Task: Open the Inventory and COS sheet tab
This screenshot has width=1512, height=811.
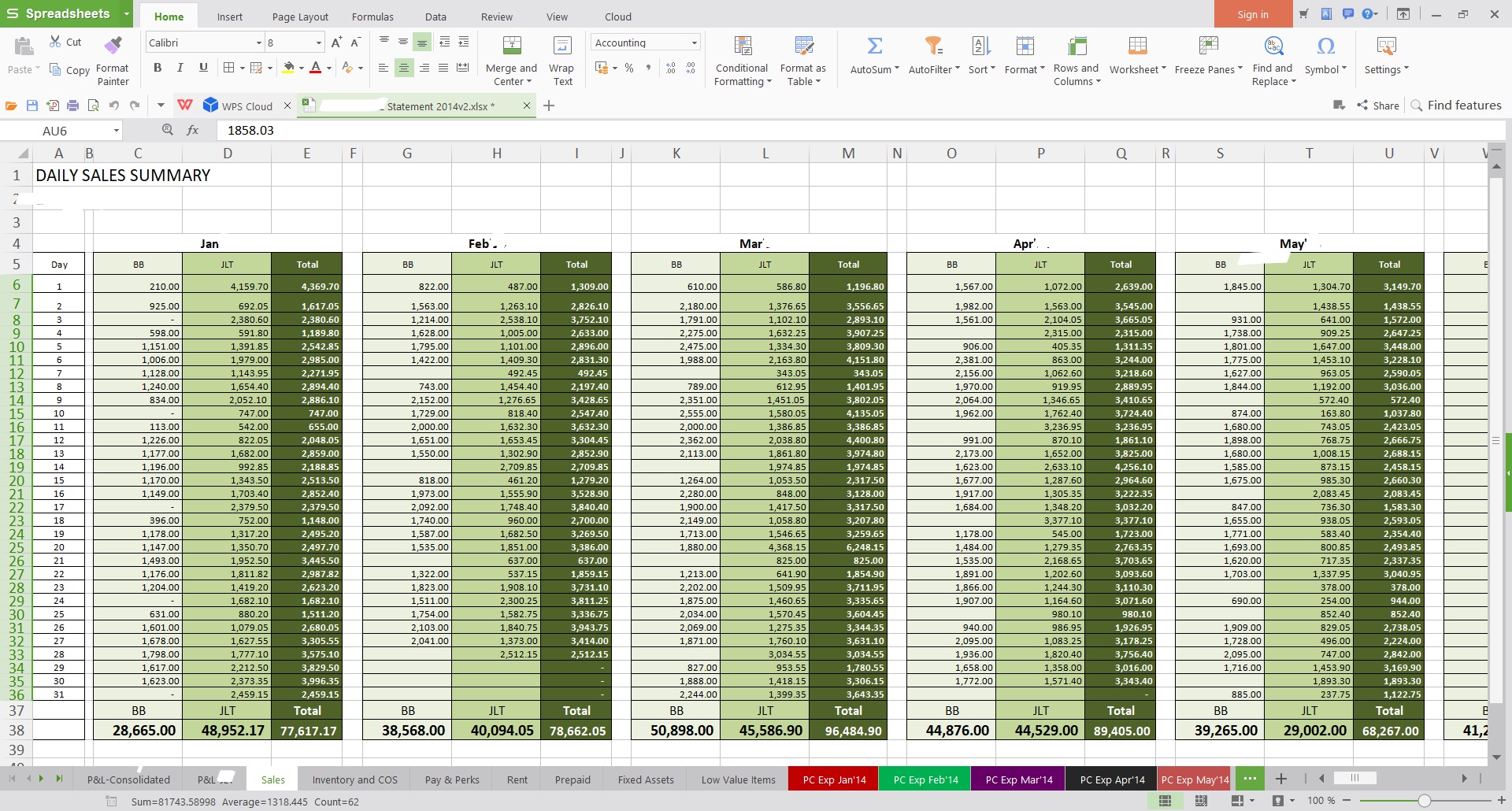Action: click(x=354, y=780)
